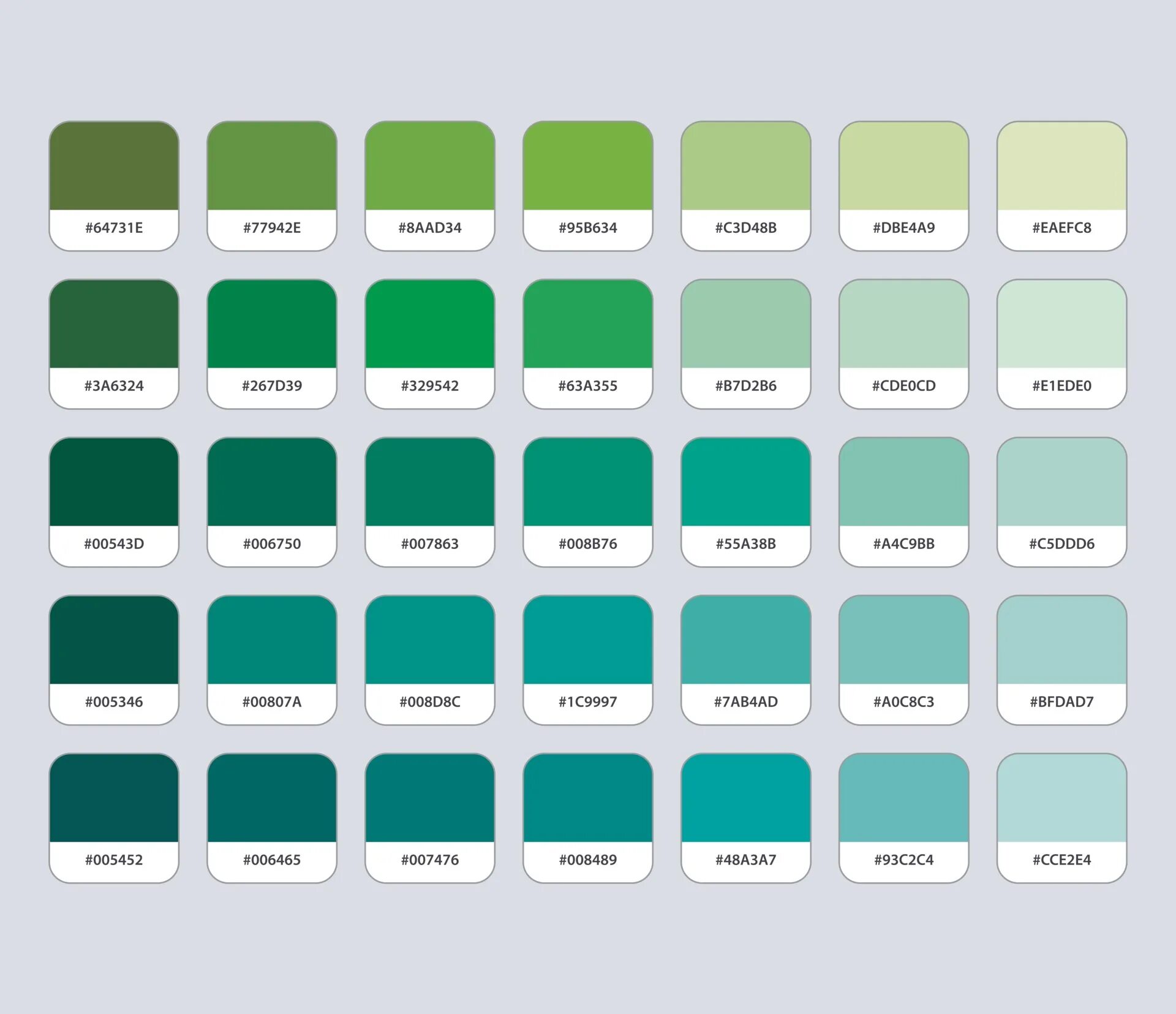Image resolution: width=1176 pixels, height=1014 pixels.
Task: Click the #329542 bright green swatch
Action: click(x=429, y=324)
